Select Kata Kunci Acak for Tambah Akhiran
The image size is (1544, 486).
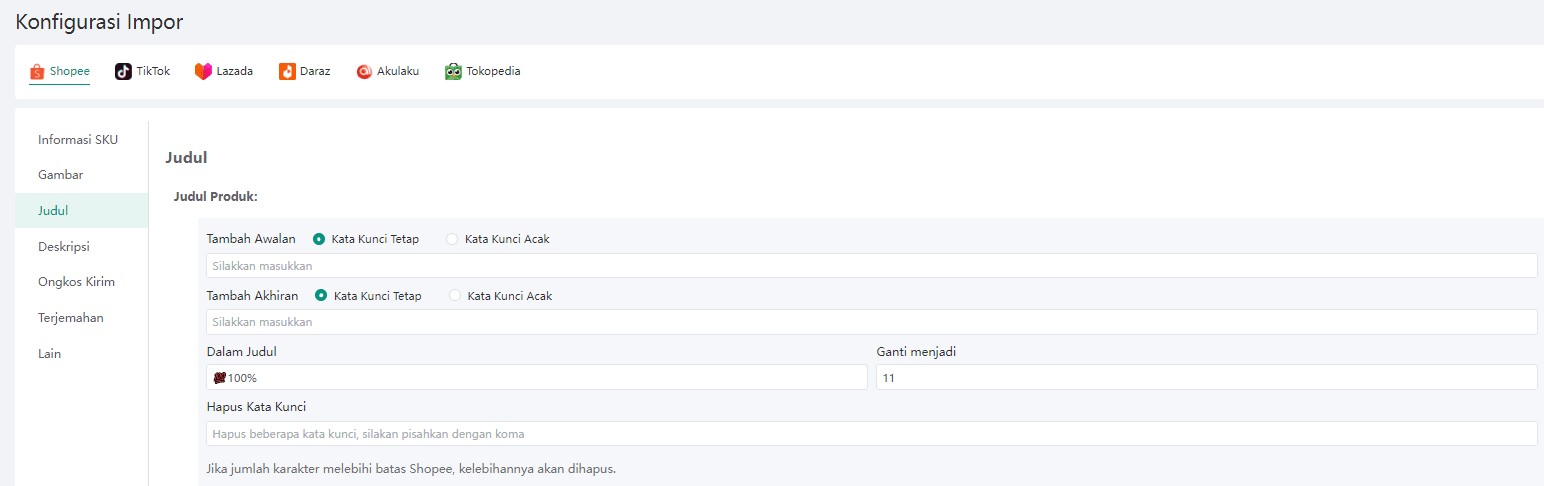pos(455,296)
